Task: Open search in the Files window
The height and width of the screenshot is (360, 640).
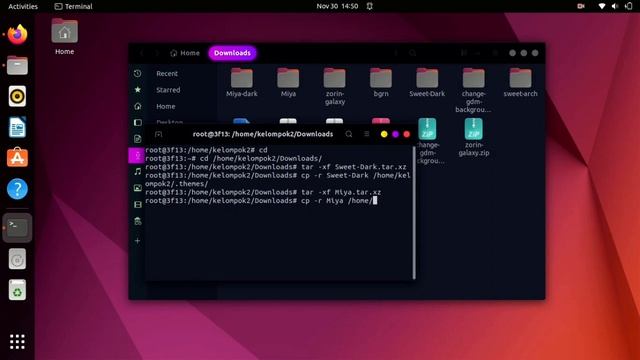Action: pos(413,53)
